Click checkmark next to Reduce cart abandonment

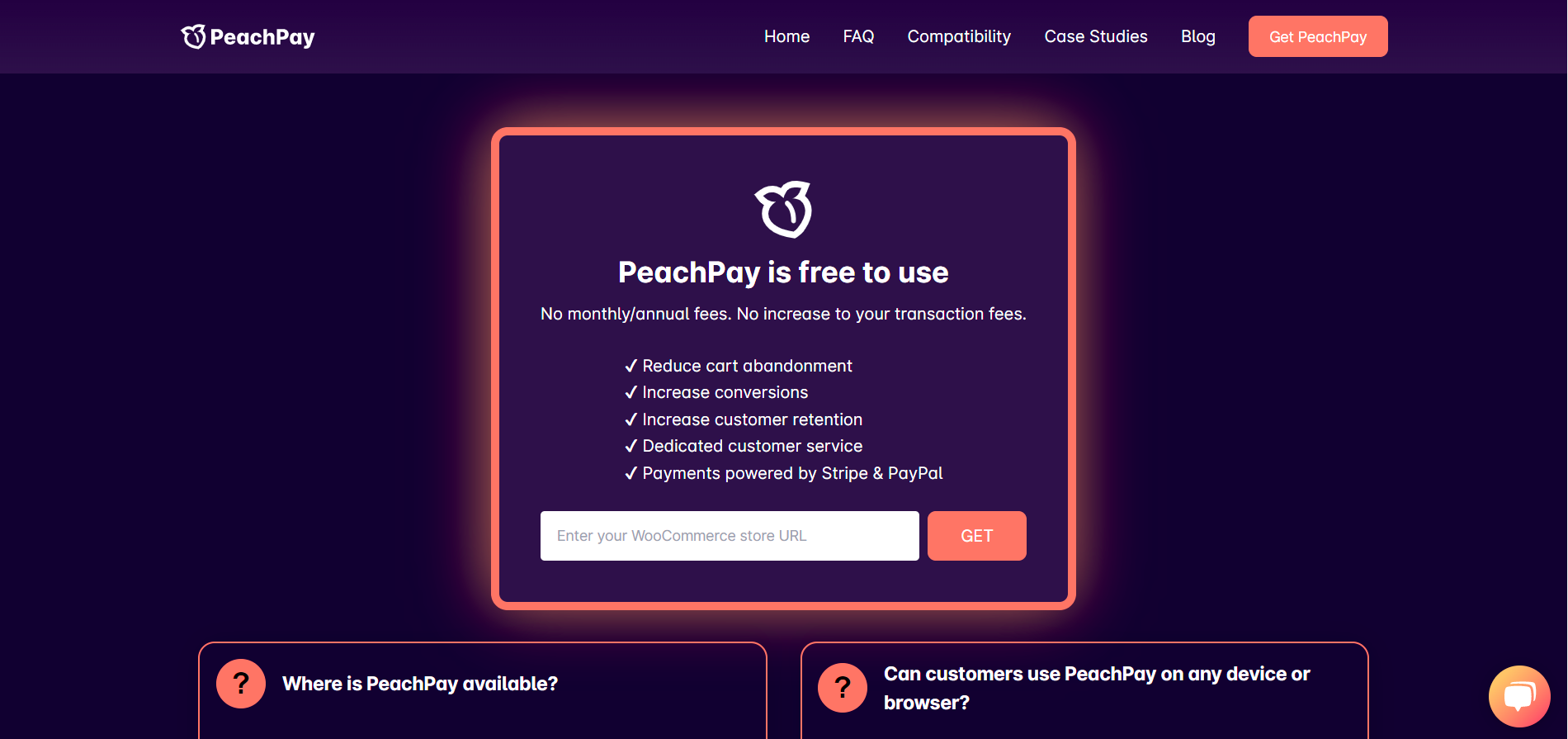[631, 366]
